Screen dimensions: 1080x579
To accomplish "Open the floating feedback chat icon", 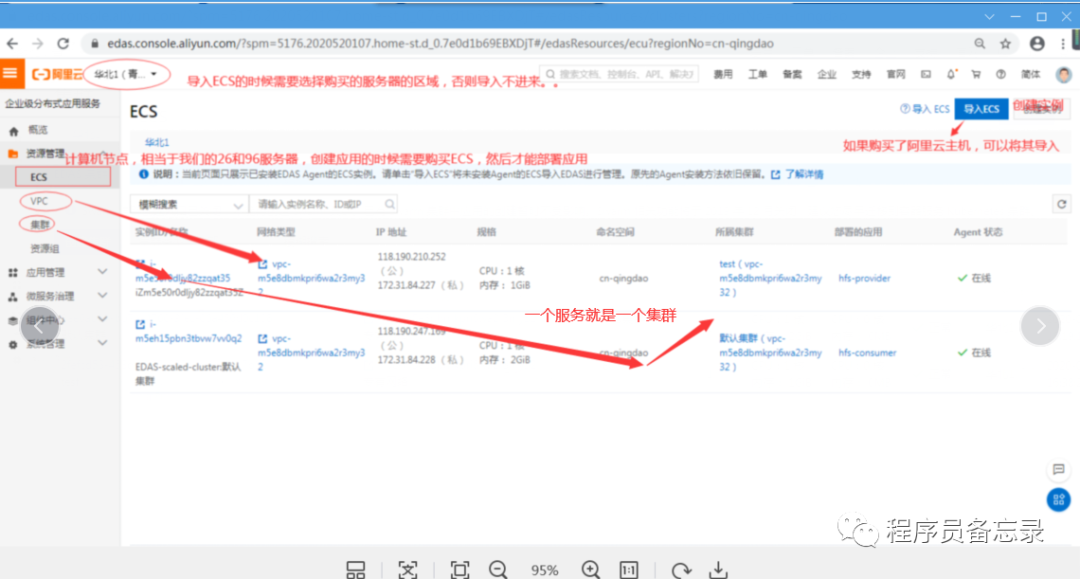I will click(x=1059, y=470).
